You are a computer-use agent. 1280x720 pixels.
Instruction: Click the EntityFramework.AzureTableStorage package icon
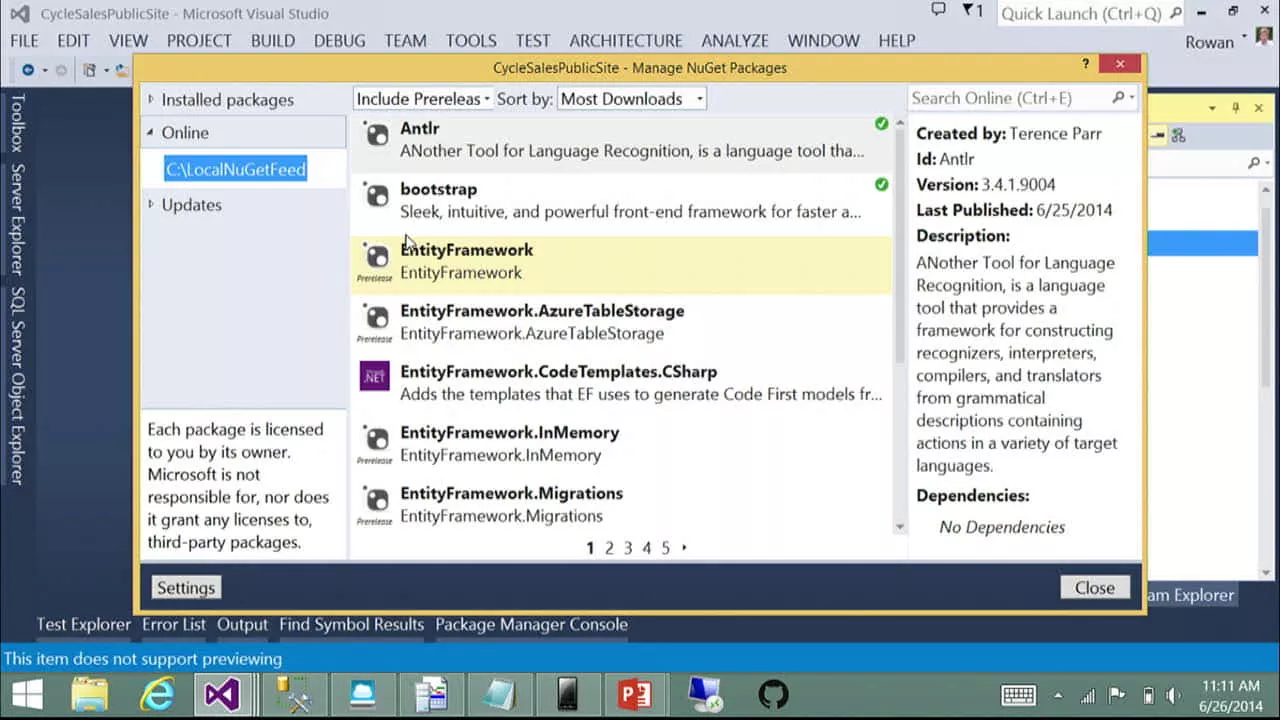tap(375, 316)
